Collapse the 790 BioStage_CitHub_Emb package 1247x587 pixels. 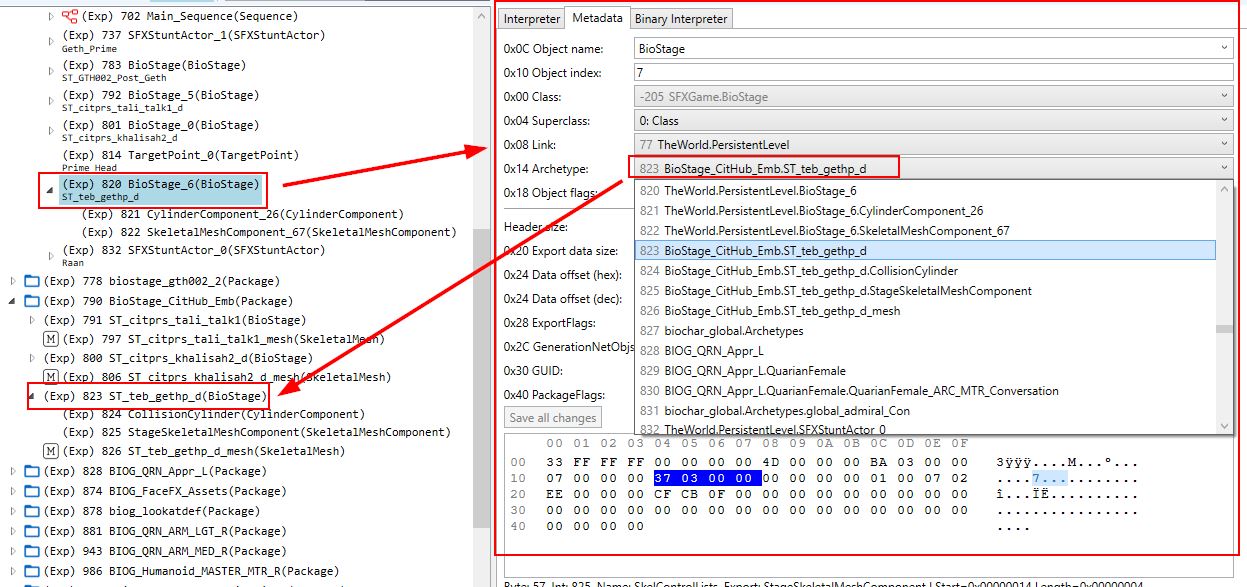pyautogui.click(x=13, y=301)
